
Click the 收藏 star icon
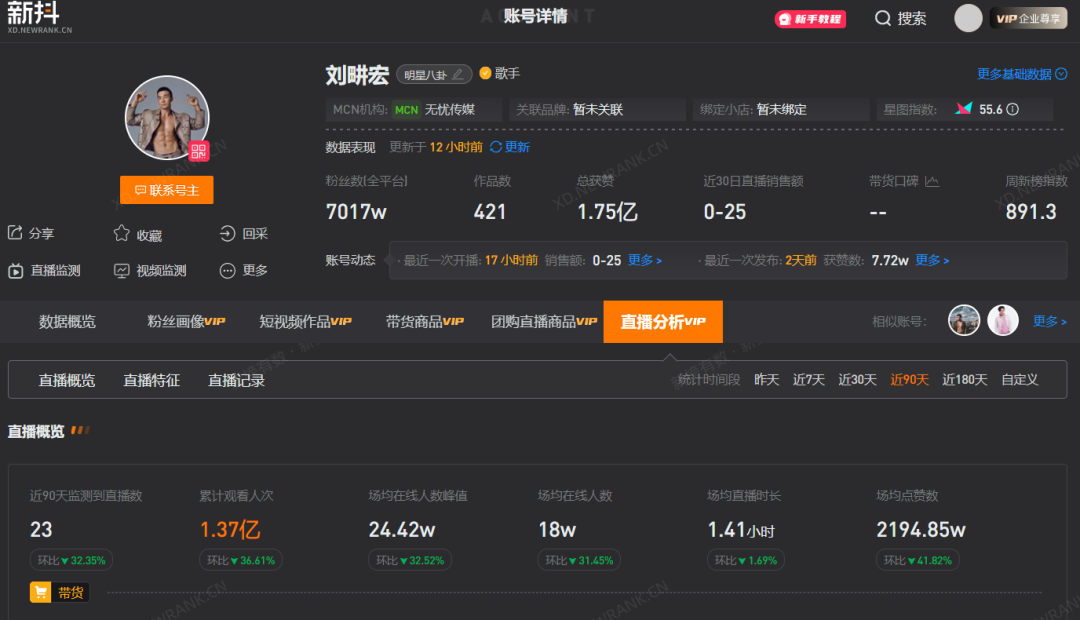pyautogui.click(x=121, y=234)
